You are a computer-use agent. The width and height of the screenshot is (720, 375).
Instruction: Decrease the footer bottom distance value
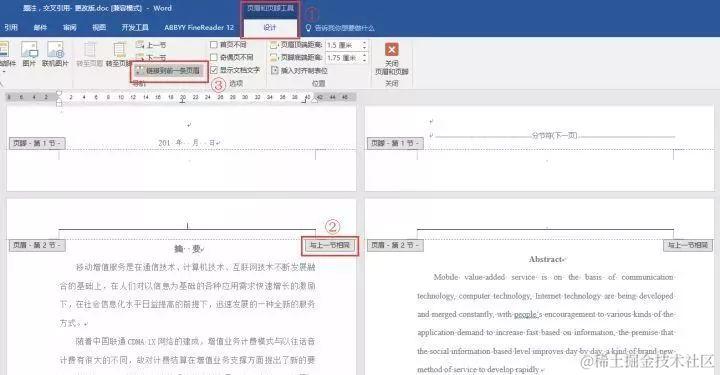(x=365, y=61)
